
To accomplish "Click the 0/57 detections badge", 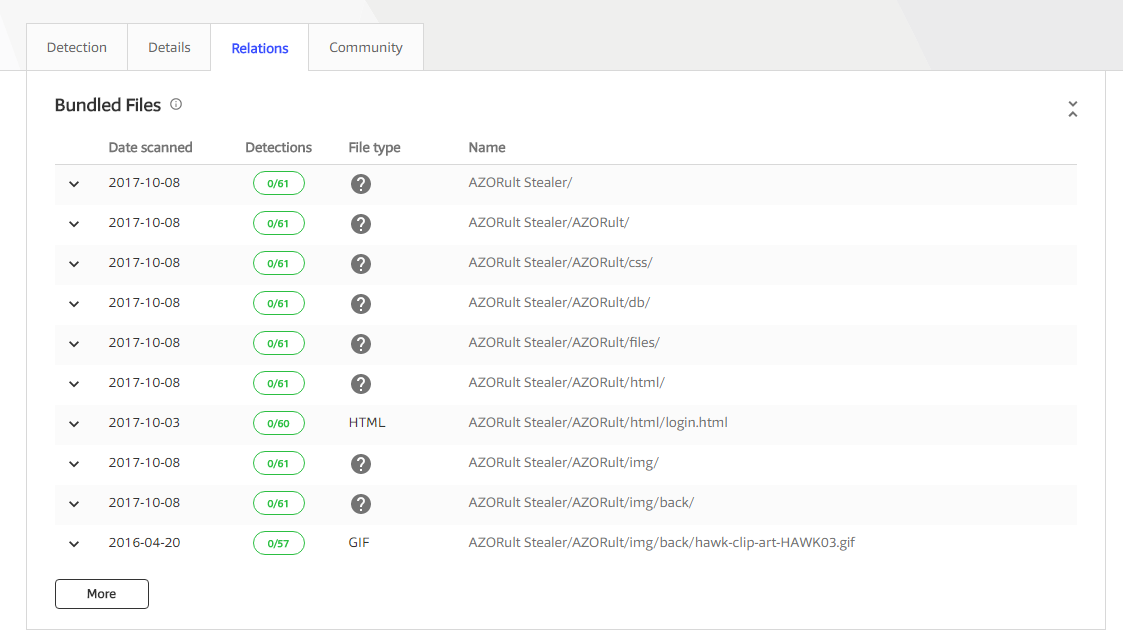I will [278, 544].
